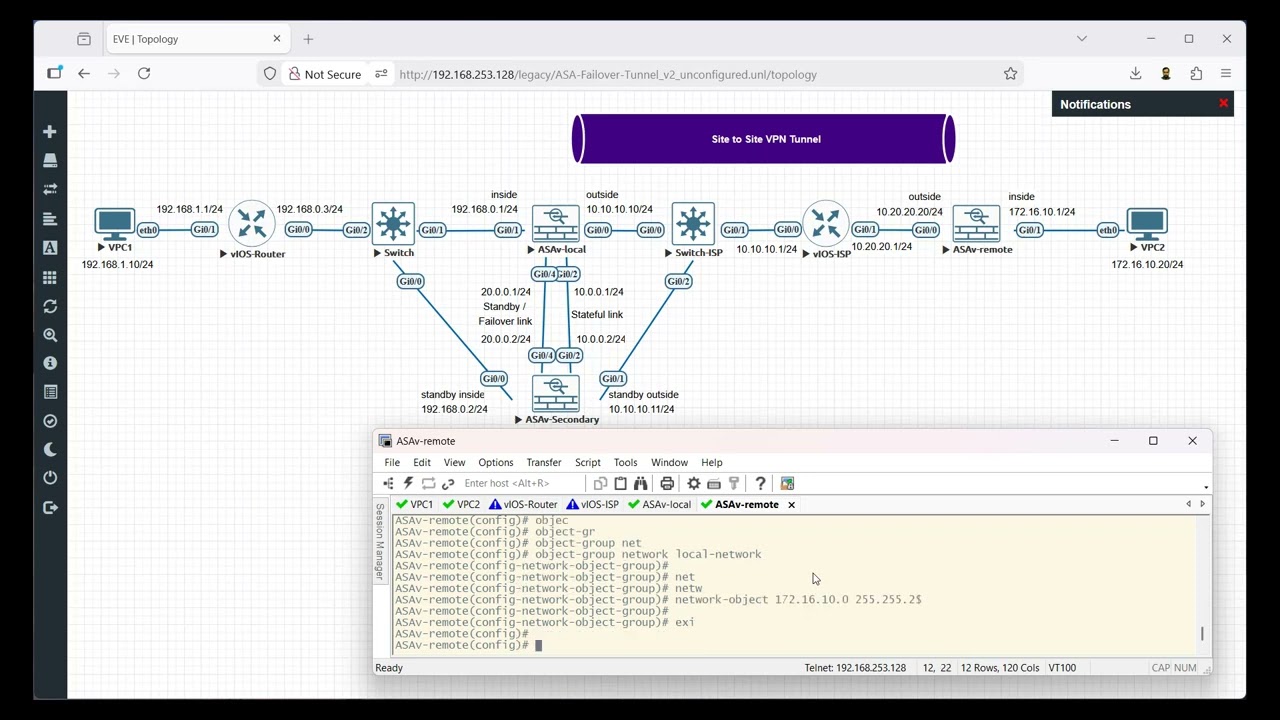Click the Enter host input field
The image size is (1280, 720).
522,484
